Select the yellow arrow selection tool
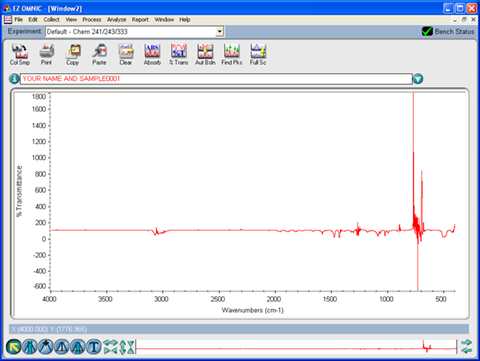The image size is (480, 361). [x=14, y=347]
